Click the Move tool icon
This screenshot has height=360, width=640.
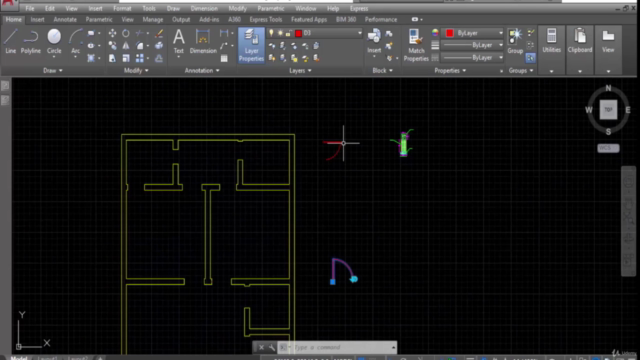click(112, 33)
